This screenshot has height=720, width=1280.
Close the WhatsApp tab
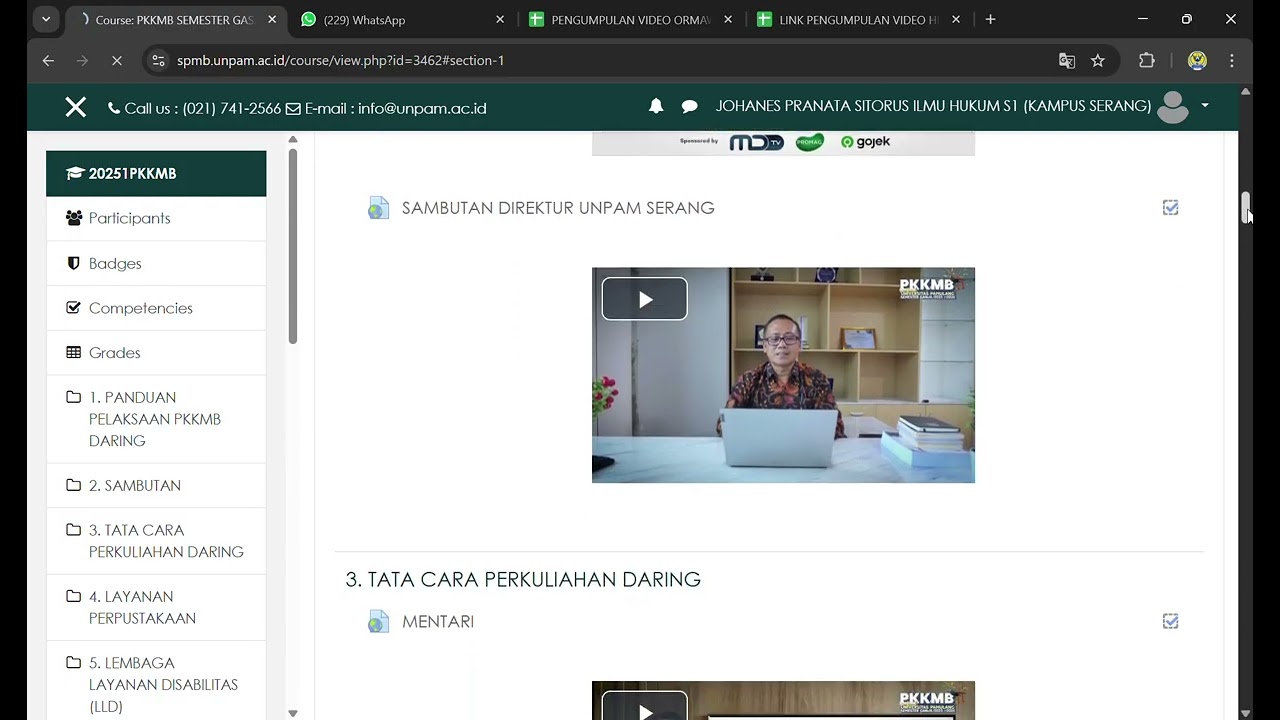point(500,19)
